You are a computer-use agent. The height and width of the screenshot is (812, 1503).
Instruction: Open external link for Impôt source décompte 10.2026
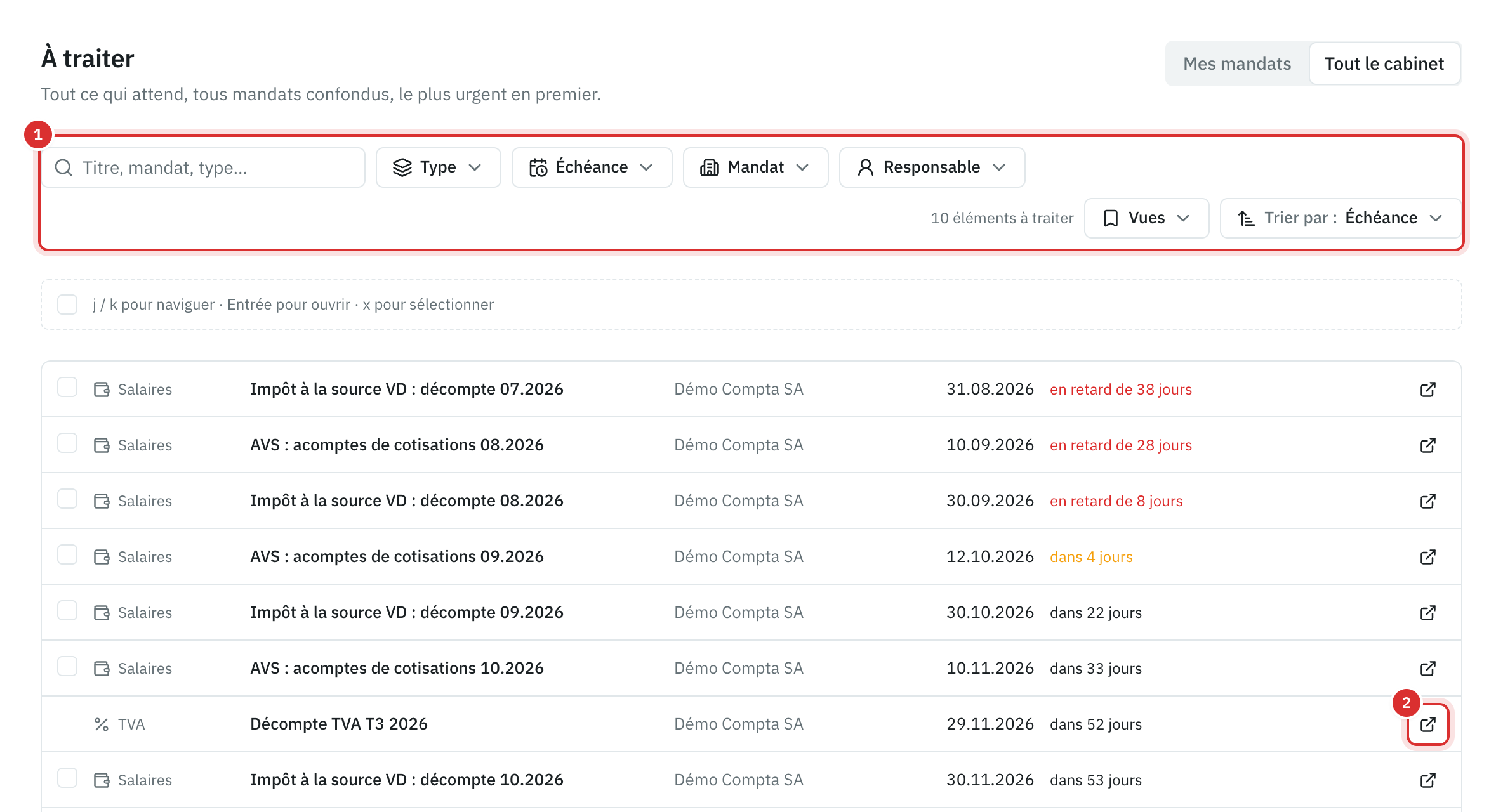(1428, 780)
